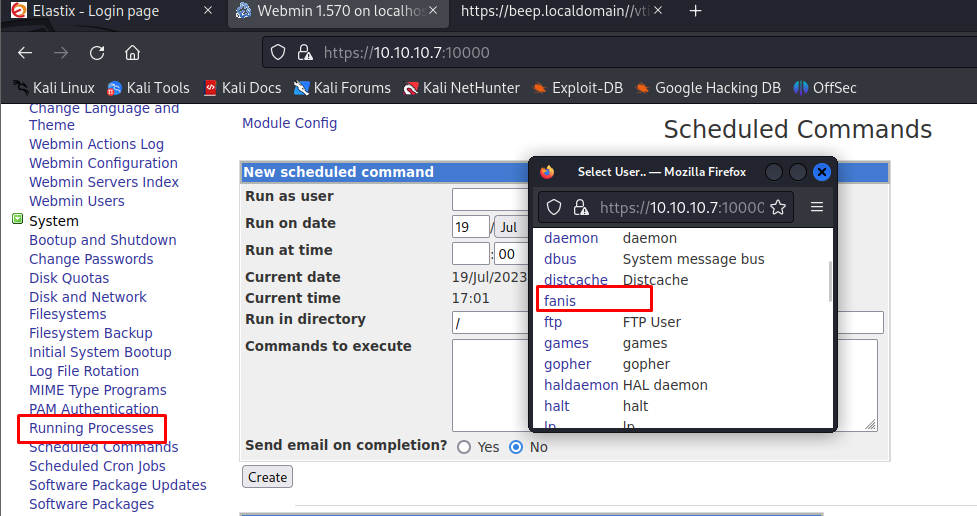
Task: Open Software Package Updates link
Action: click(x=118, y=485)
